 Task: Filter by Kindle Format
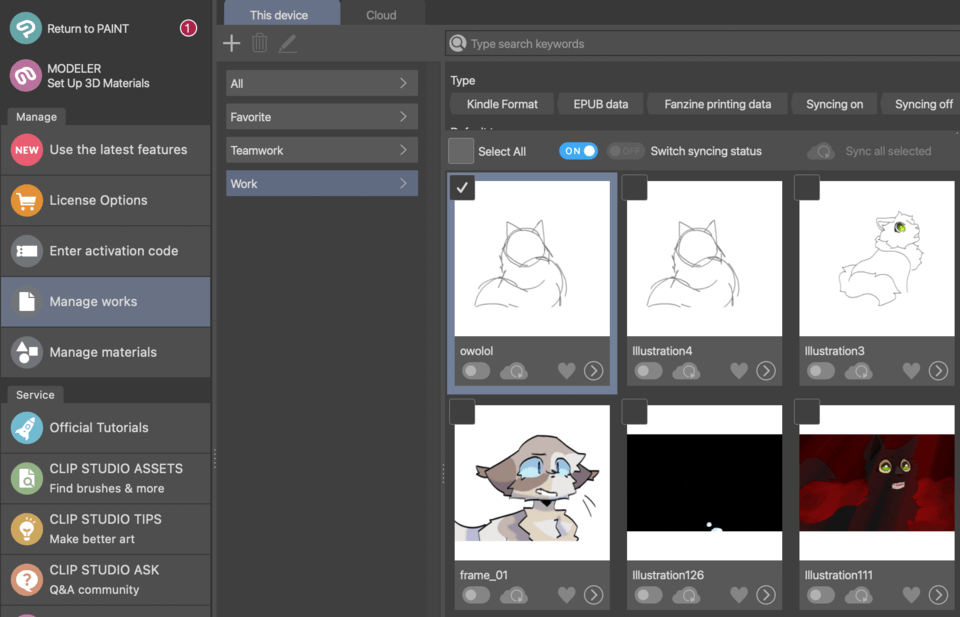[x=502, y=104]
